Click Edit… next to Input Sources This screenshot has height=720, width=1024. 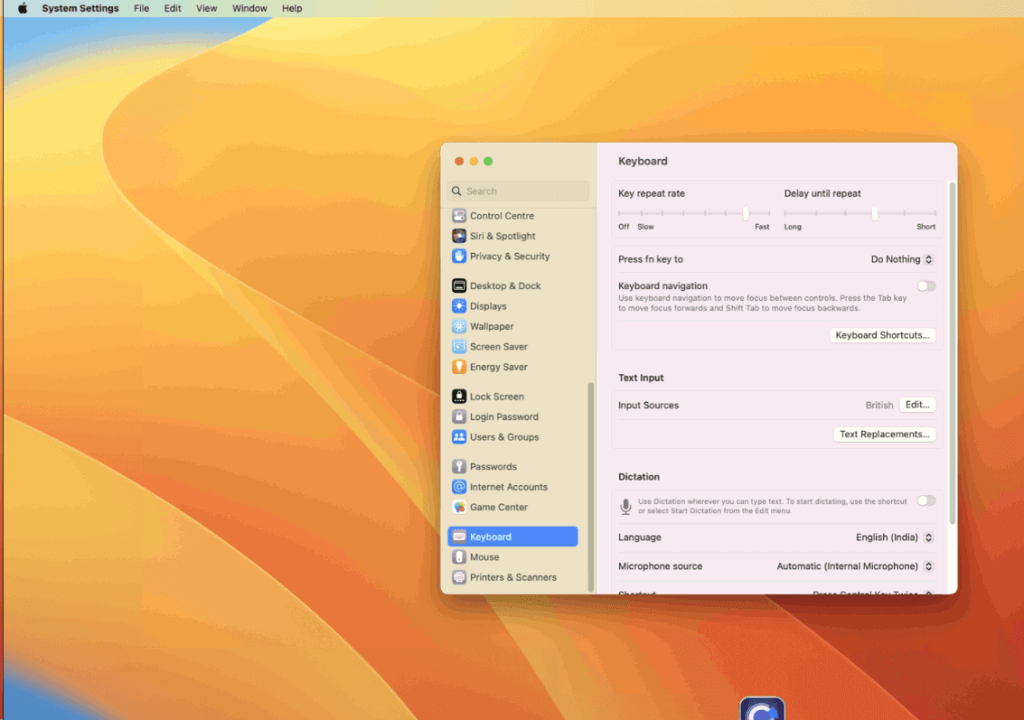point(918,405)
